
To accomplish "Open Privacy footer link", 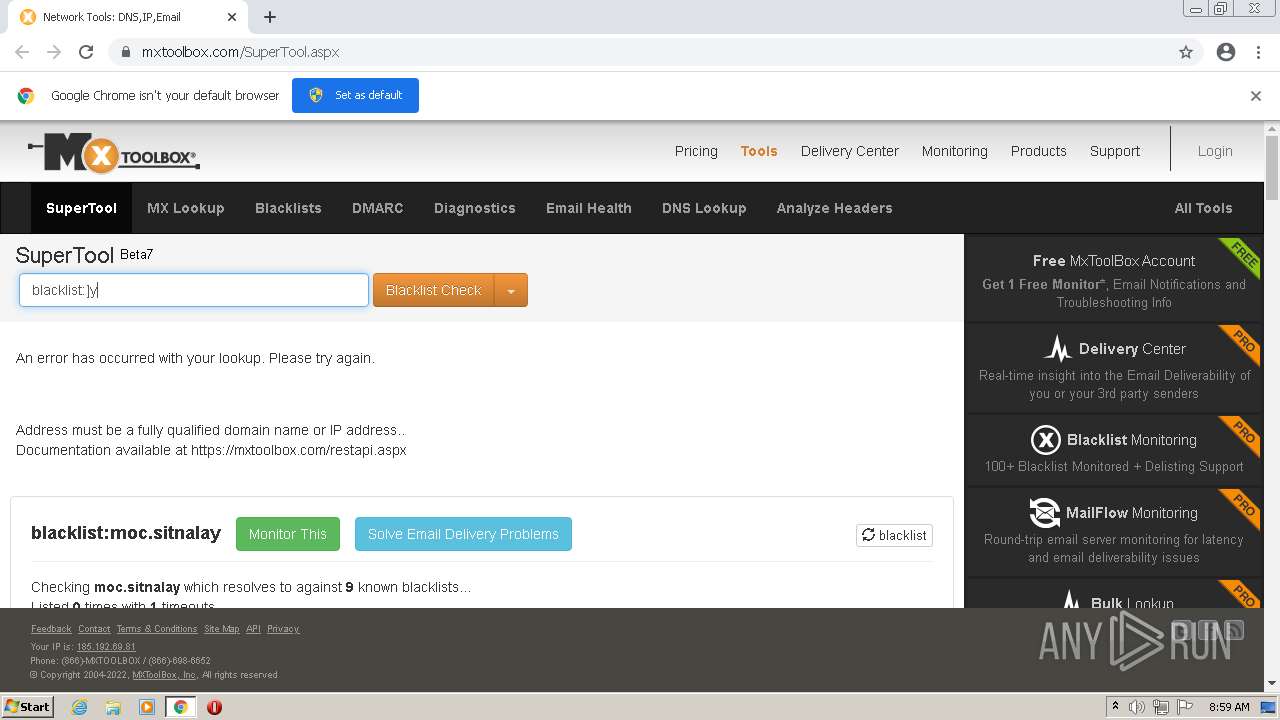I will coord(283,629).
